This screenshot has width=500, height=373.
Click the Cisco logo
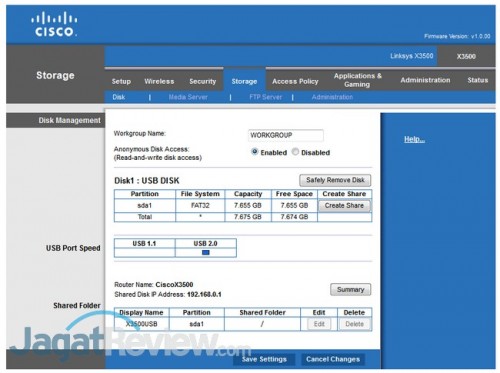(x=54, y=24)
